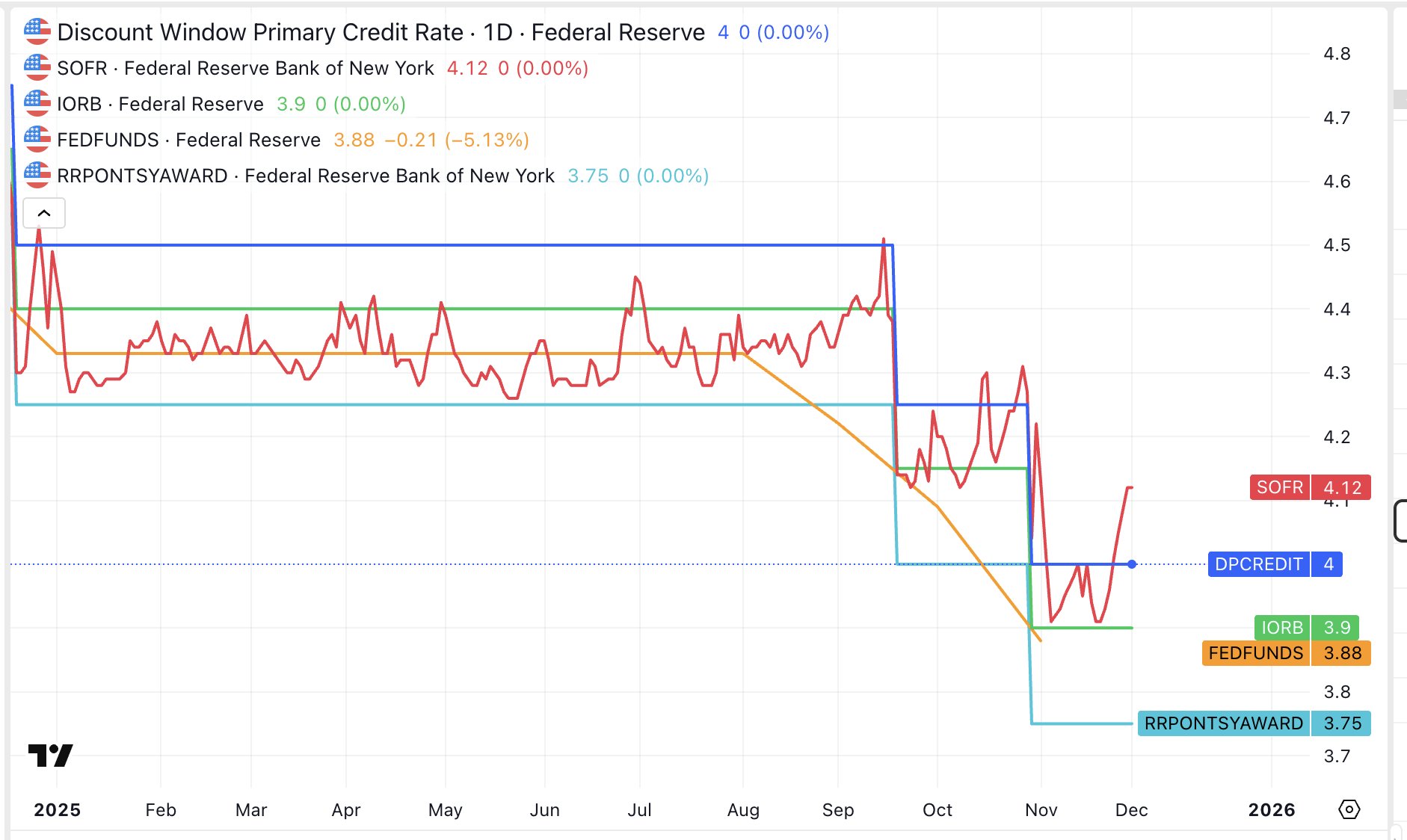The height and width of the screenshot is (840, 1407).
Task: Click RRPONTSYAWARD legend text entry
Action: (x=305, y=176)
